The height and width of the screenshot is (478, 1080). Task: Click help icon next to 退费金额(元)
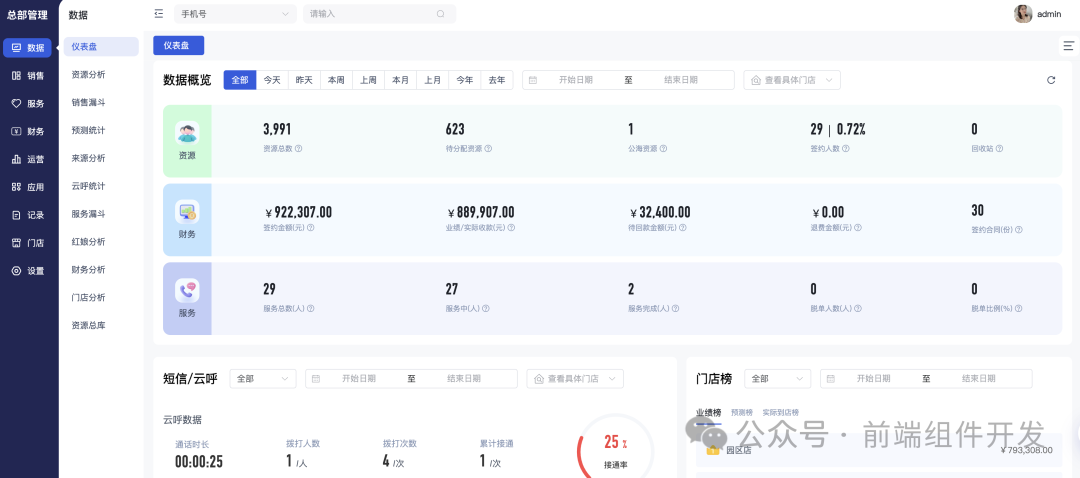(858, 228)
